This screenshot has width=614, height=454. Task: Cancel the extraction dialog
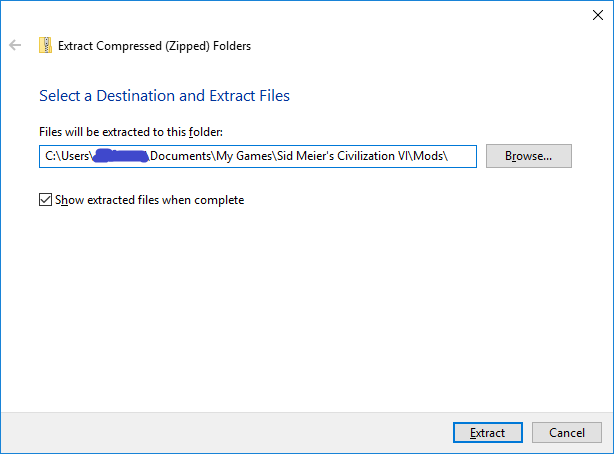[x=567, y=432]
